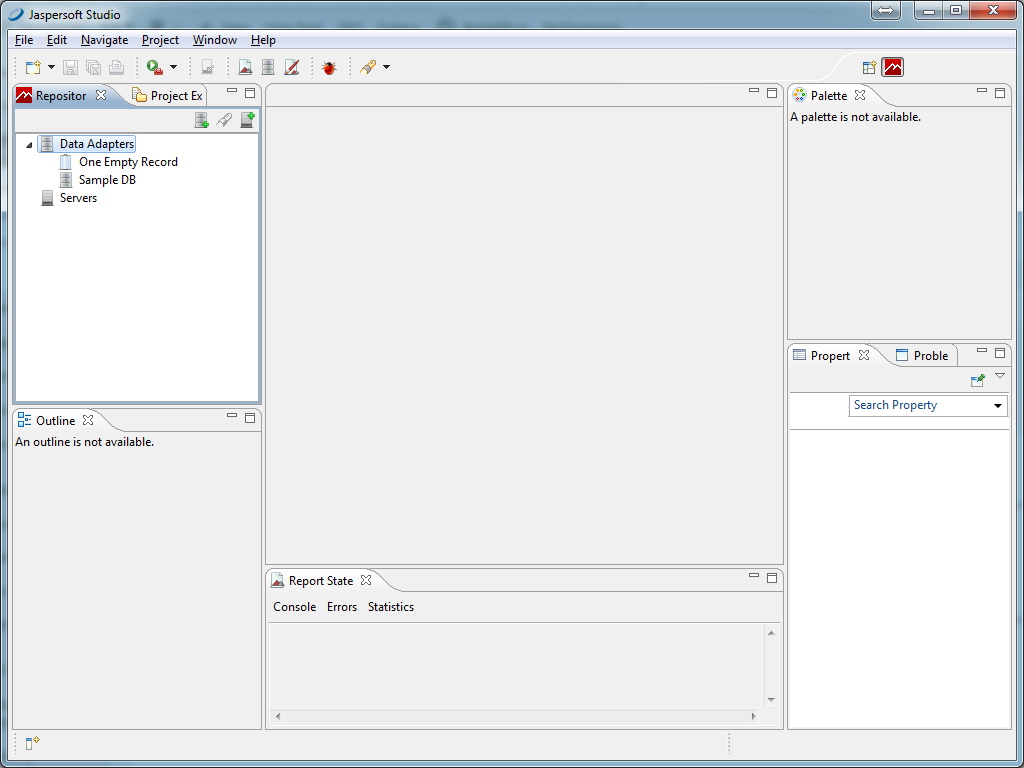
Task: Select the Sample DB adapter
Action: [107, 180]
